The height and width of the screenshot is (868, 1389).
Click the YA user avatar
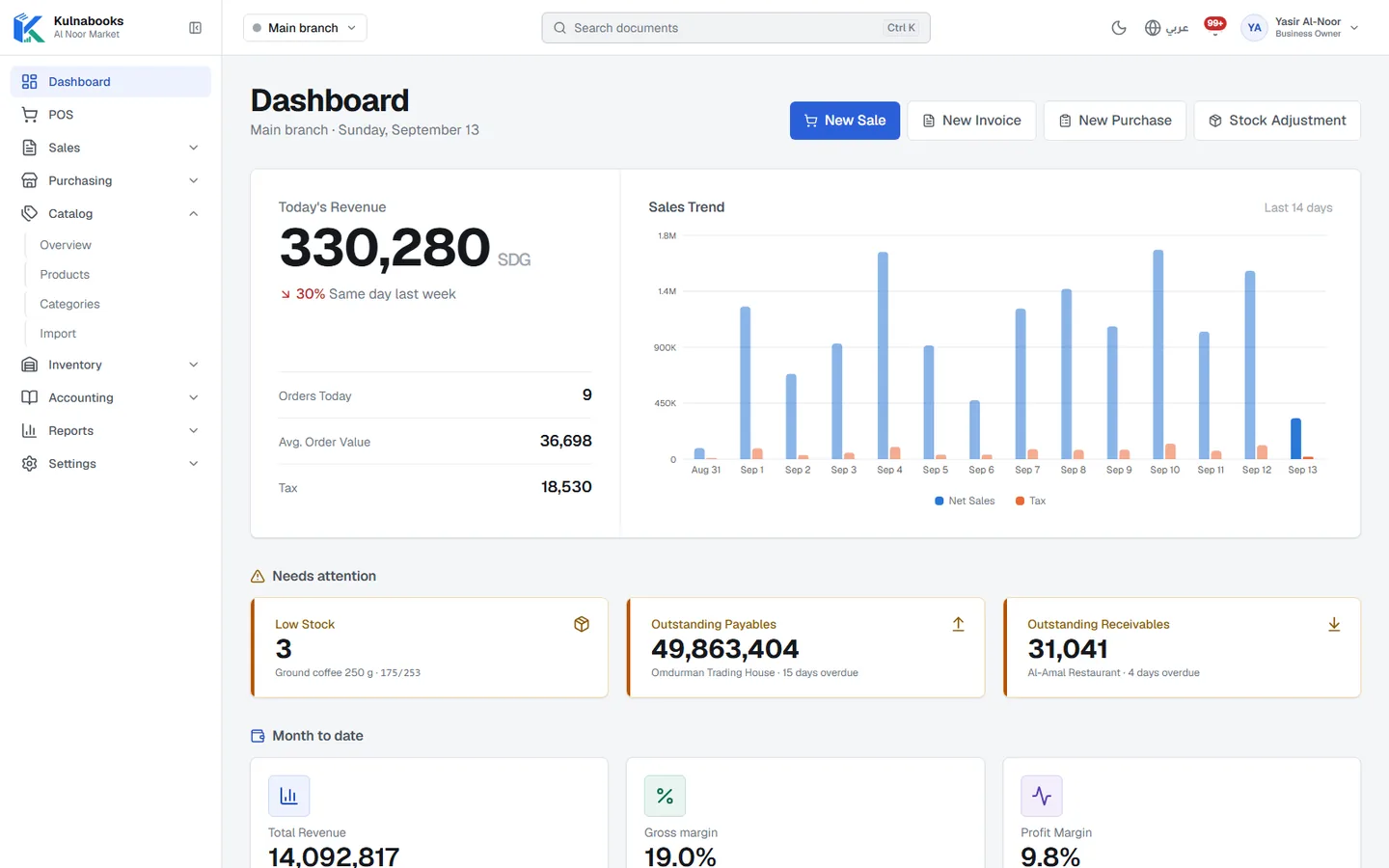(x=1254, y=28)
